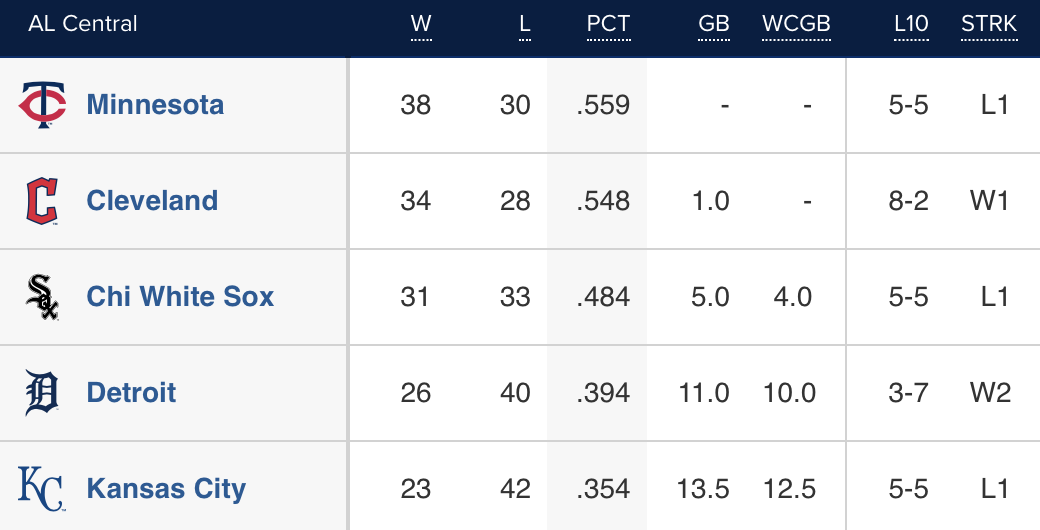Sort by PCT column header
Viewport: 1040px width, 530px height.
(608, 24)
